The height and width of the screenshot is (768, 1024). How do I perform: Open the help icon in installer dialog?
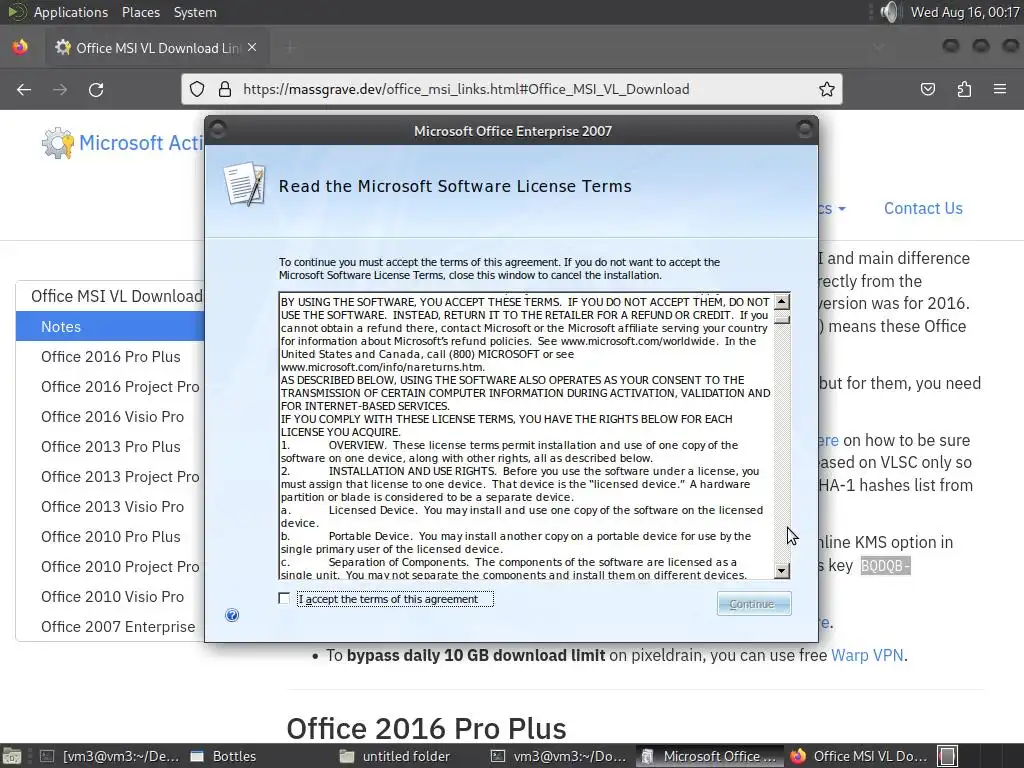232,615
